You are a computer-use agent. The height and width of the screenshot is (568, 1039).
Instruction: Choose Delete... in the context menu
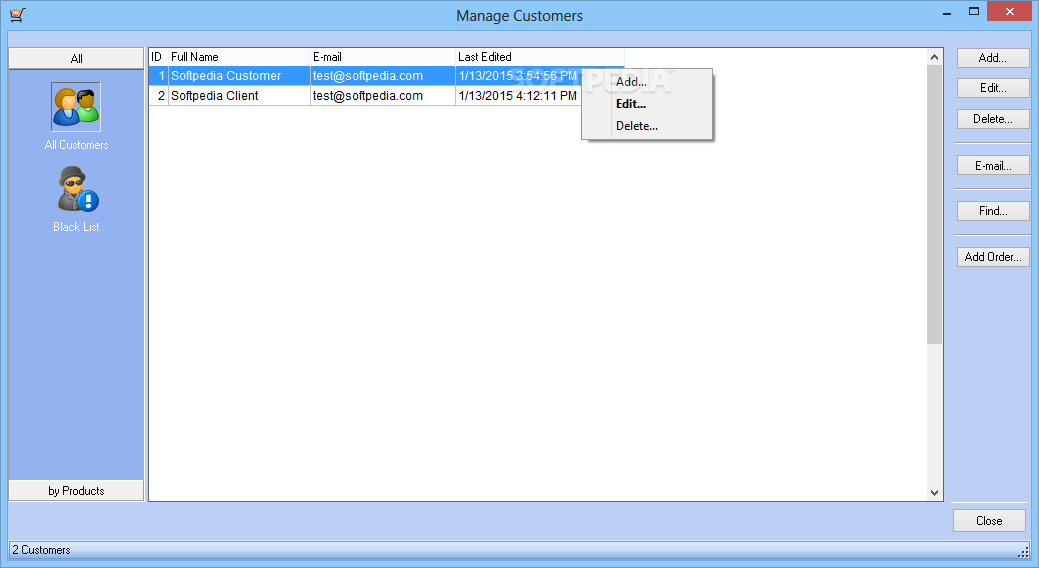[x=637, y=125]
